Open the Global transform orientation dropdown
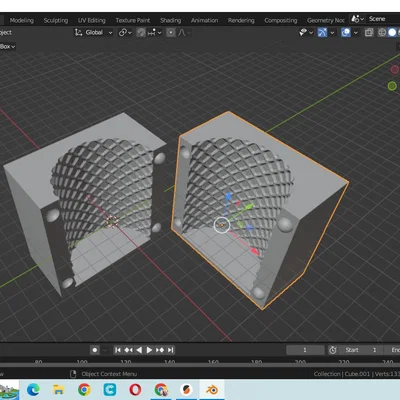The image size is (400, 400). pos(93,32)
